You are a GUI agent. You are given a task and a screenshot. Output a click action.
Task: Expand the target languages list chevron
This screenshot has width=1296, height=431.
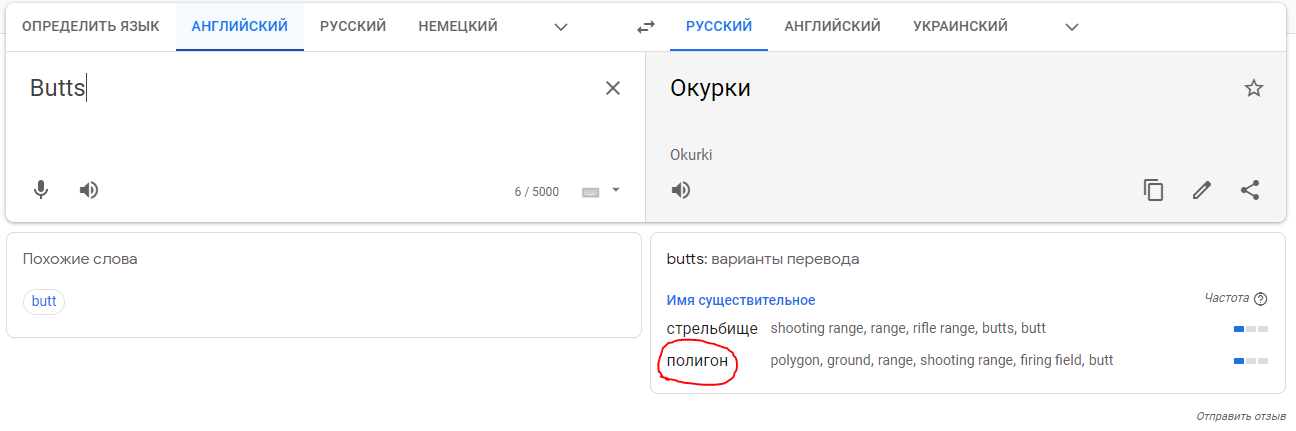[1072, 27]
